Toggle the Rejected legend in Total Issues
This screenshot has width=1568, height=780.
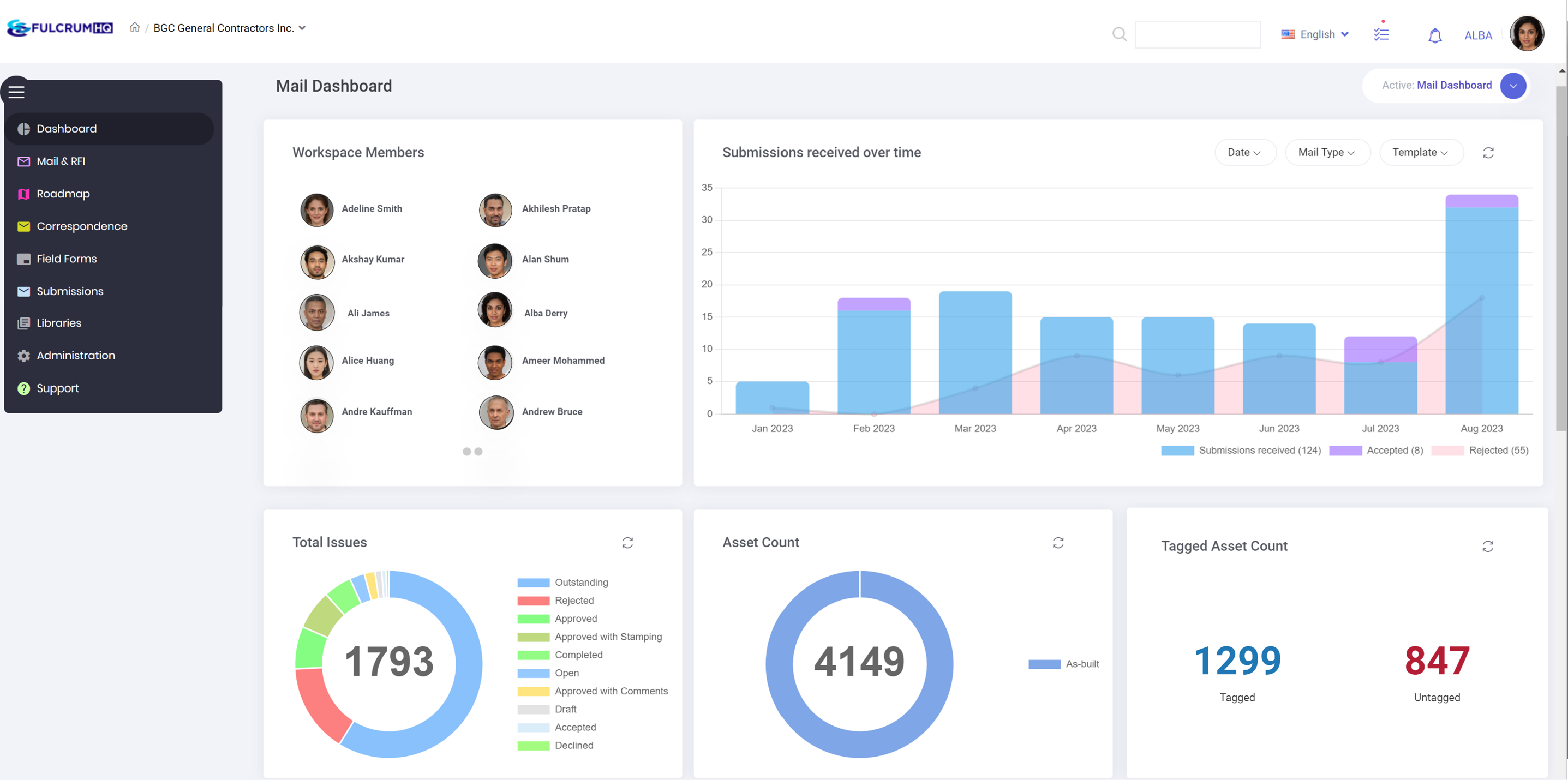574,601
